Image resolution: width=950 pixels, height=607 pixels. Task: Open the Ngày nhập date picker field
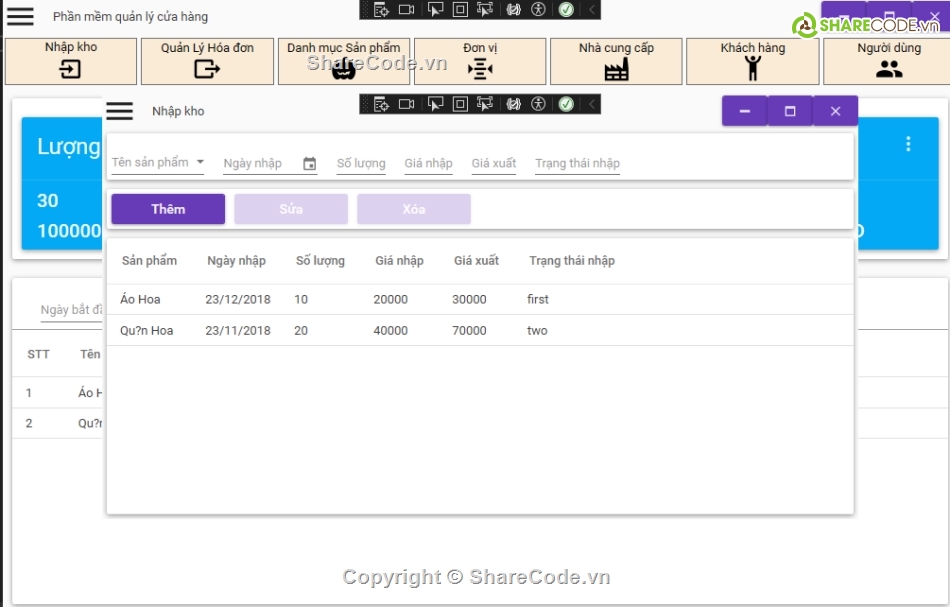click(x=260, y=163)
